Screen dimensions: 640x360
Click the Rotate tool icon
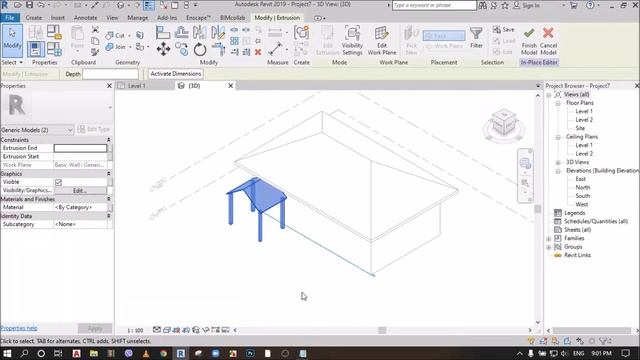(x=200, y=49)
